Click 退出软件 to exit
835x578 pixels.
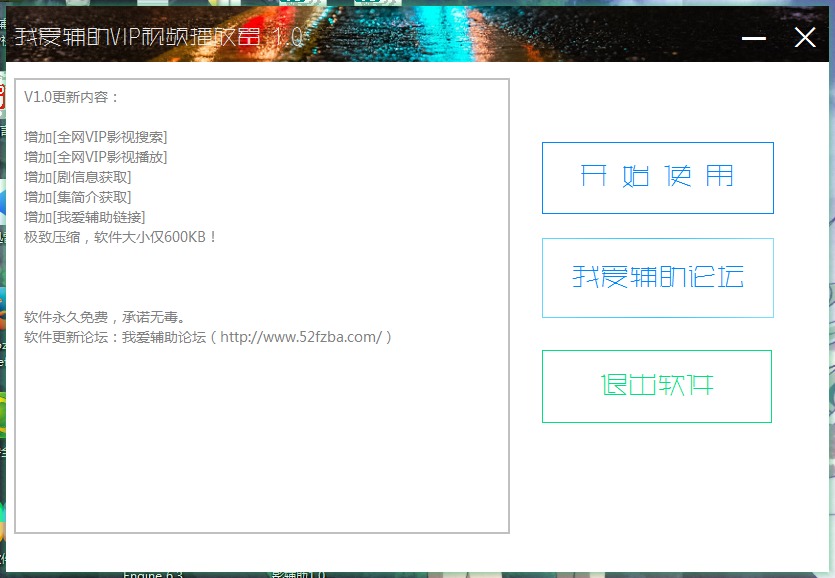(657, 386)
